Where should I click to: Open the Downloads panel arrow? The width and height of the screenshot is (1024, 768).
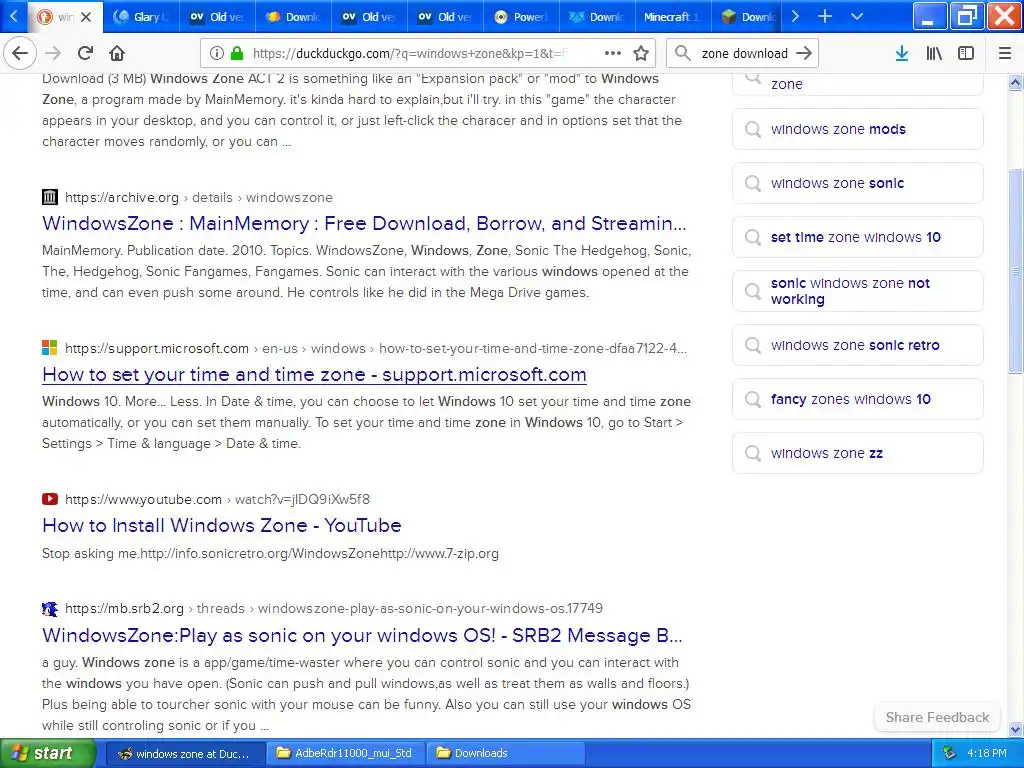coord(901,53)
